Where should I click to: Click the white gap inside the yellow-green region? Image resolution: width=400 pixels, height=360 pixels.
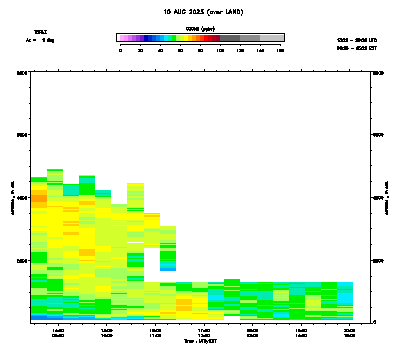pos(135,242)
